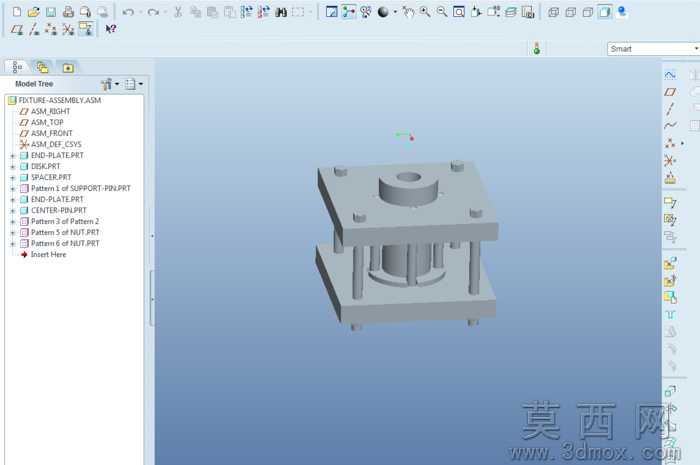Click the Add component to assembly icon
The height and width of the screenshot is (465, 700).
670,264
